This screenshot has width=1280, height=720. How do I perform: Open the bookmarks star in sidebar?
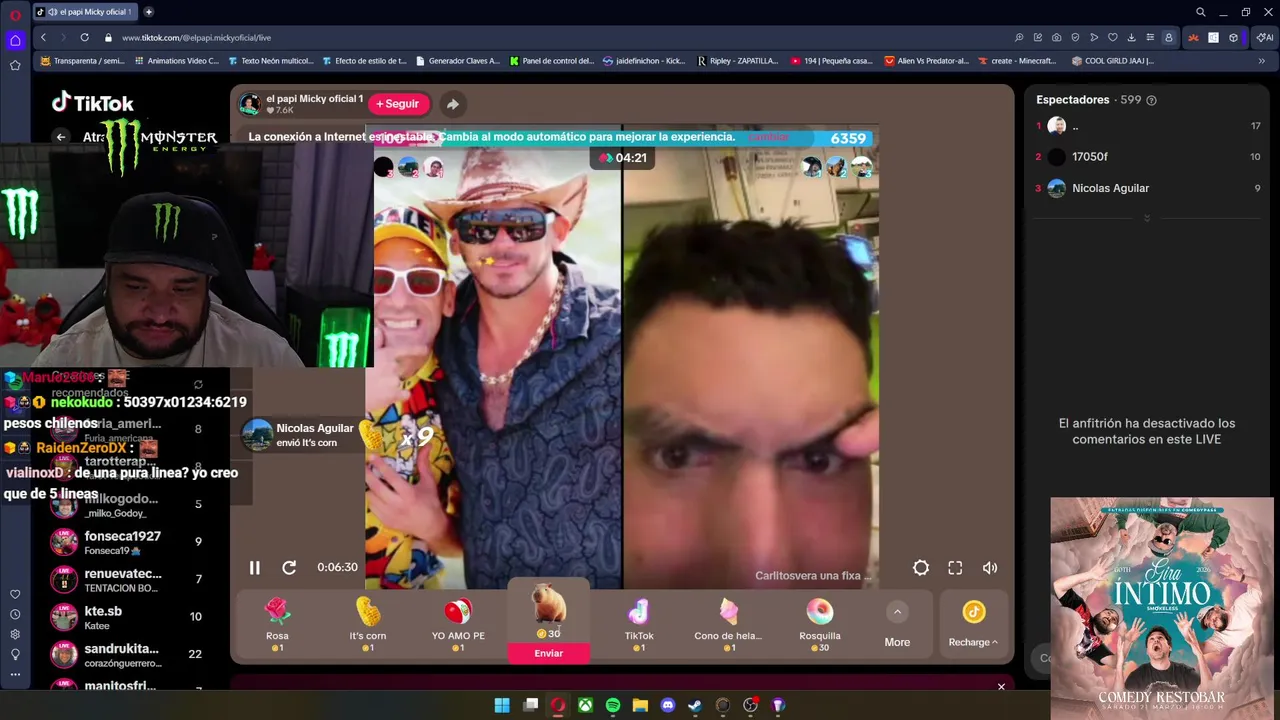point(15,65)
